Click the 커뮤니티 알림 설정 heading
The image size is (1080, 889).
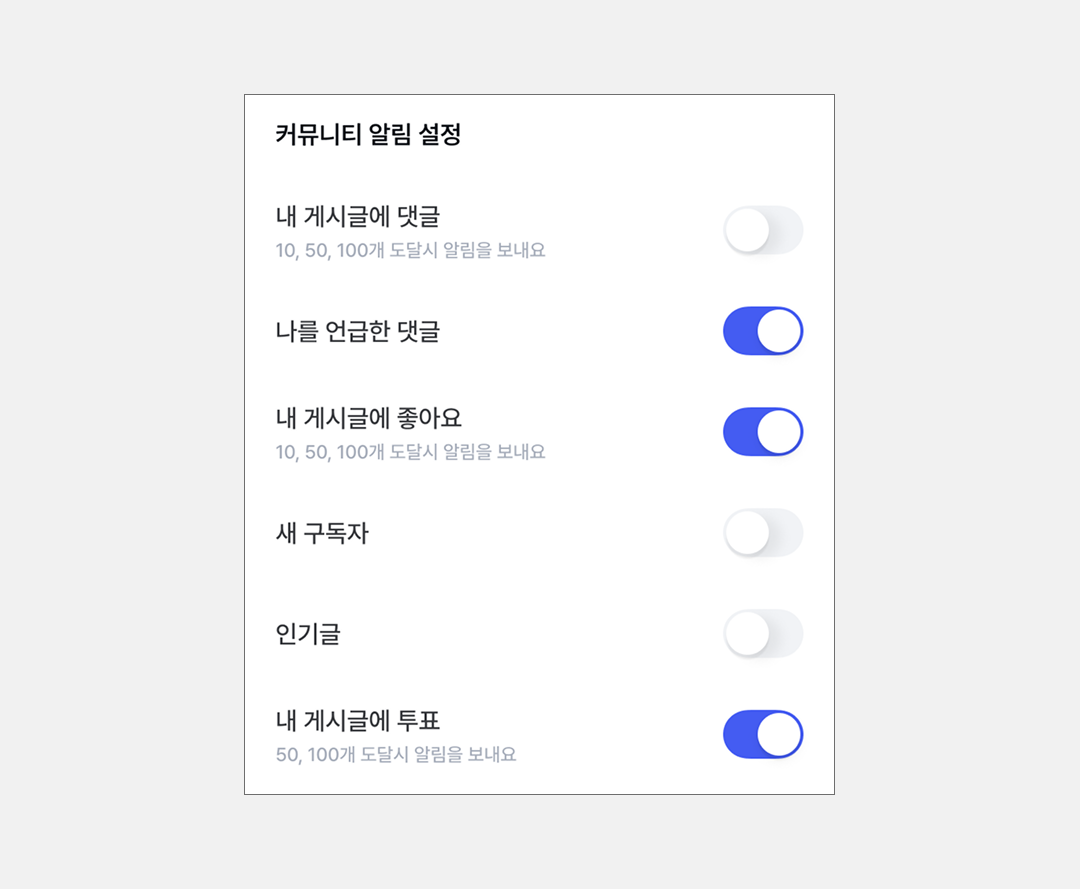click(368, 135)
